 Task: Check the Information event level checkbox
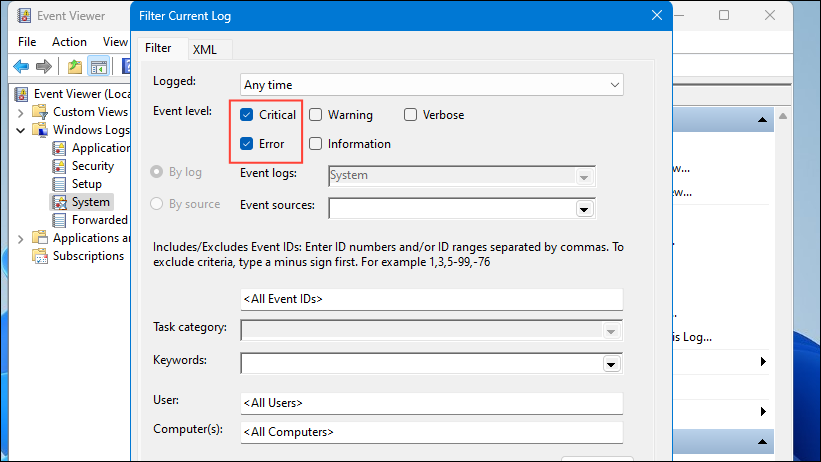[315, 144]
